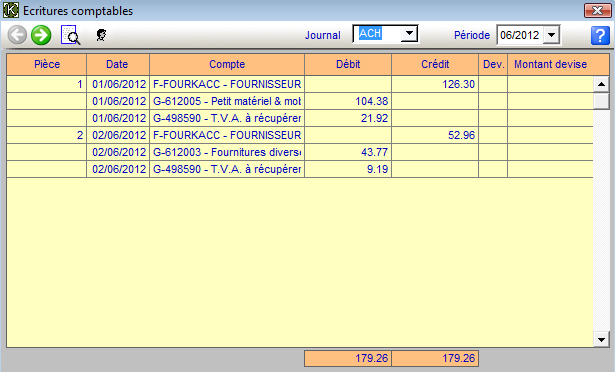This screenshot has height=372, width=615.
Task: Click the Débit column header
Action: 348,64
